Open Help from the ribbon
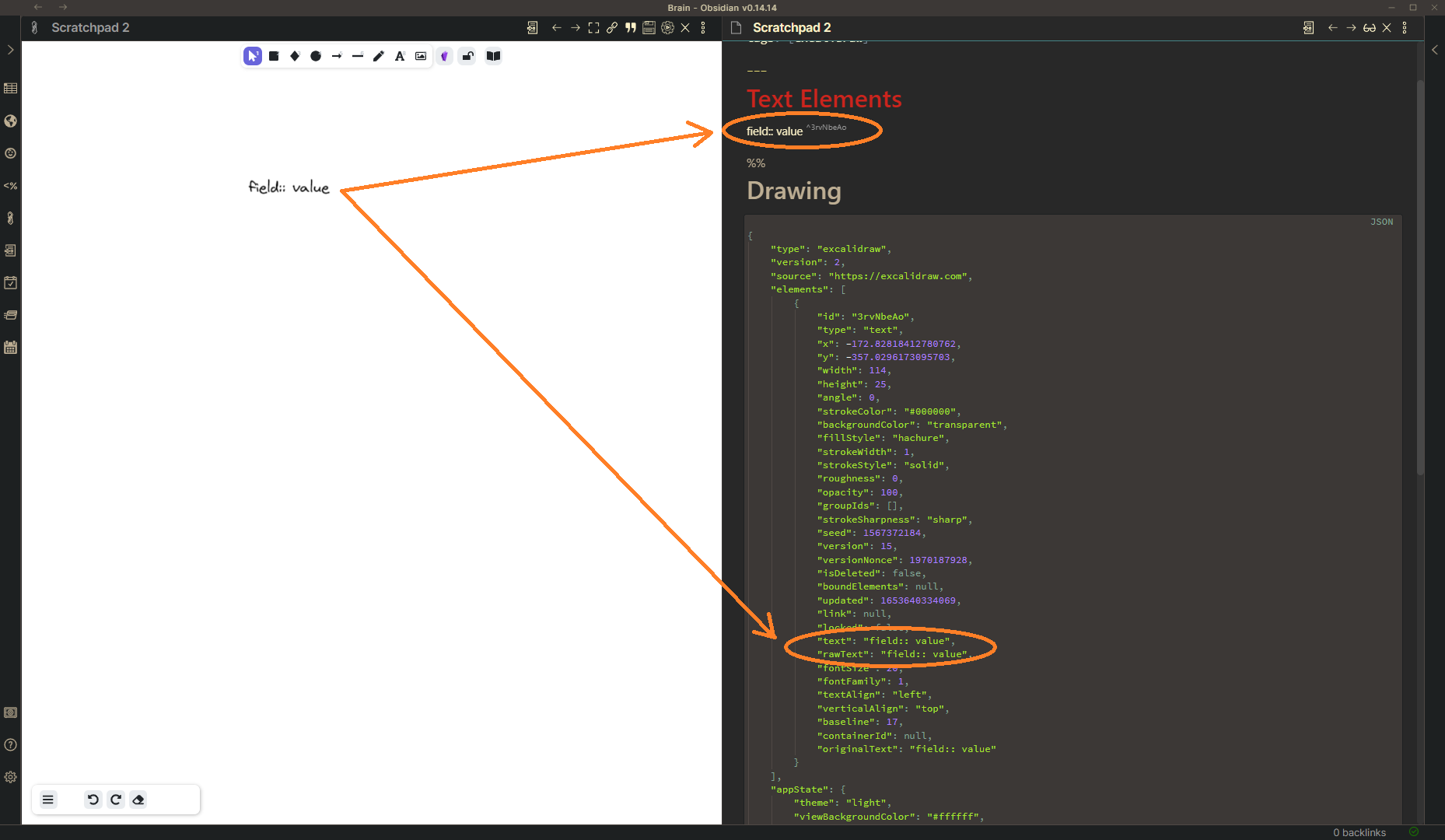This screenshot has width=1445, height=840. point(10,745)
